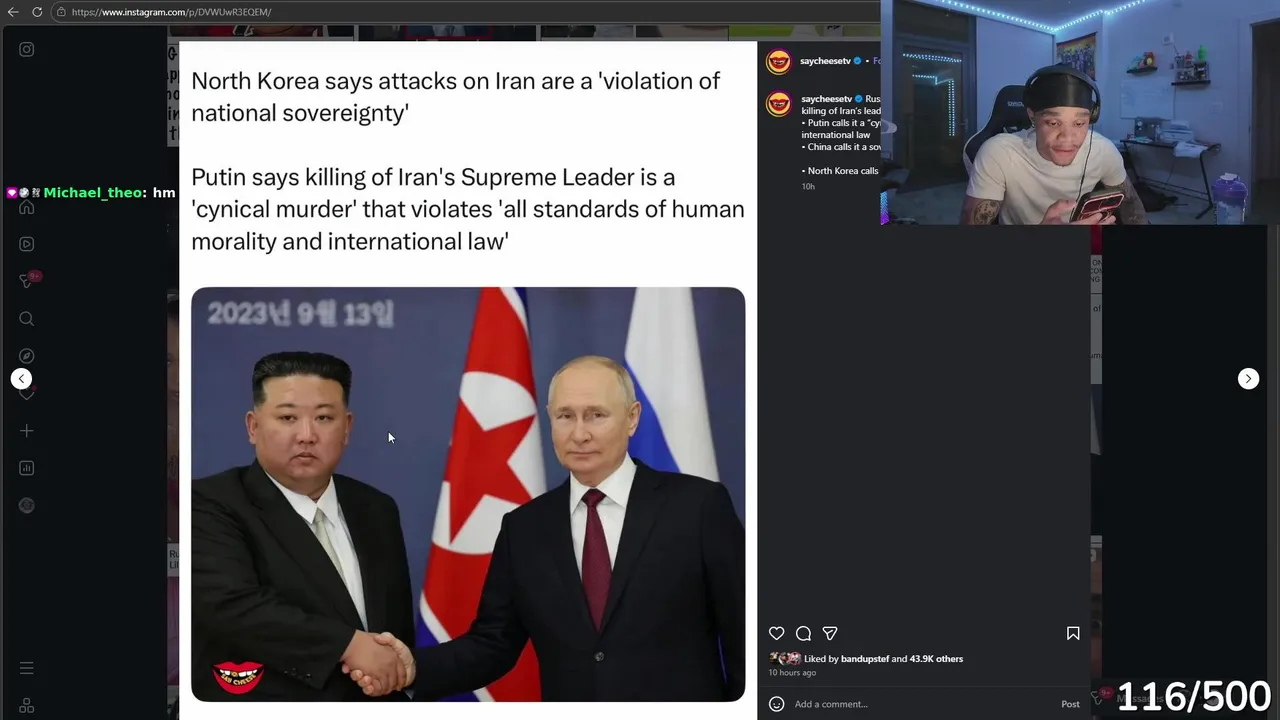Open the Reels icon in the left sidebar
The image size is (1280, 720).
click(x=27, y=244)
